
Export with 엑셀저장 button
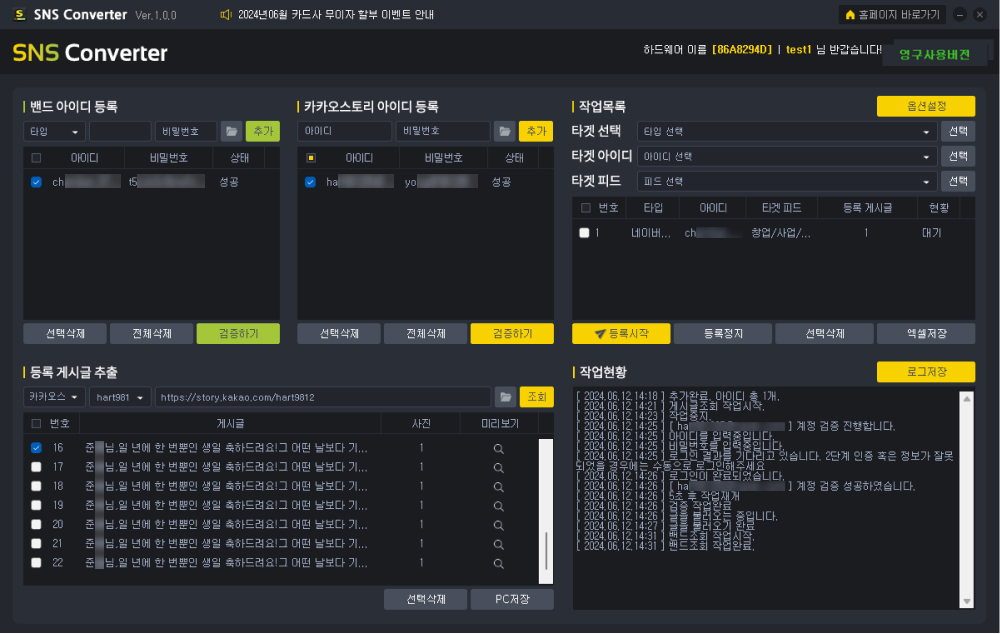(926, 334)
